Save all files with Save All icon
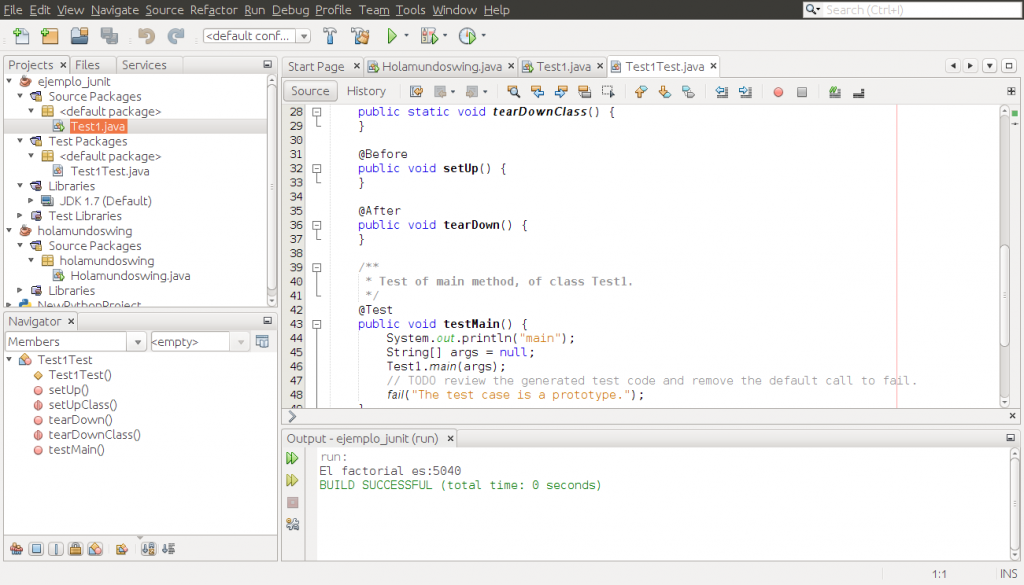This screenshot has width=1024, height=585. coord(108,34)
